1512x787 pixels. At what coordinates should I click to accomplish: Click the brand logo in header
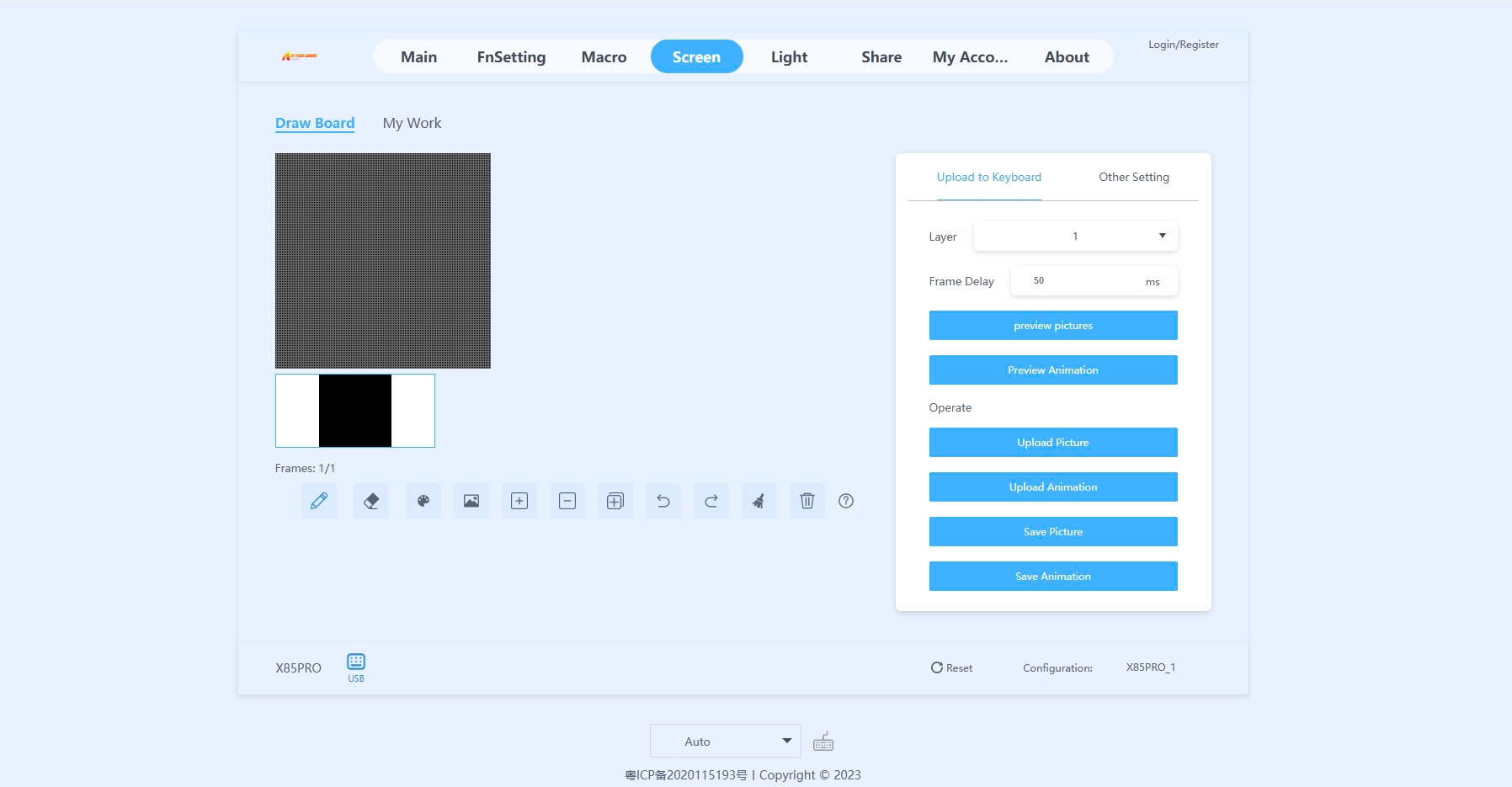coord(299,56)
